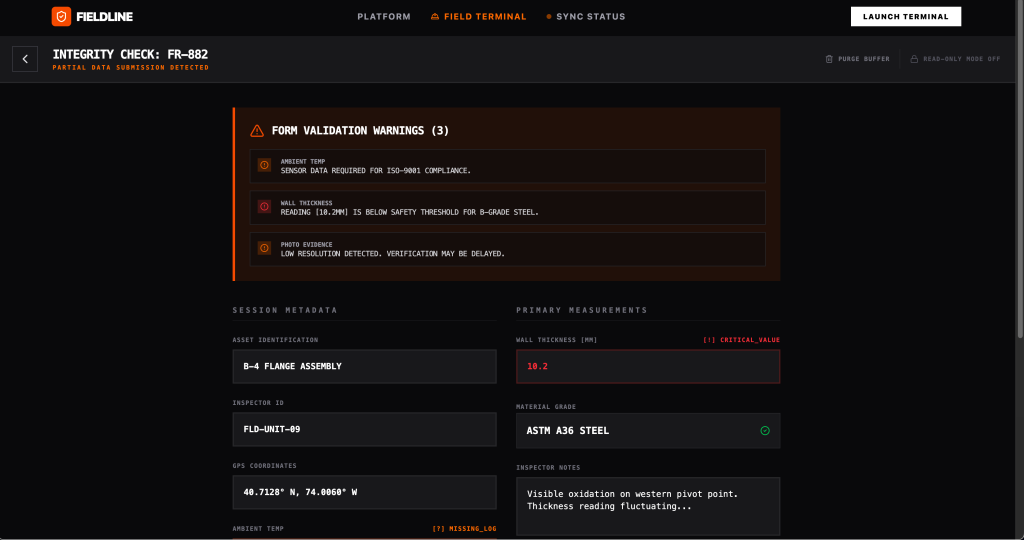Switch to the Field Terminal tab
1024x540 pixels.
point(479,17)
